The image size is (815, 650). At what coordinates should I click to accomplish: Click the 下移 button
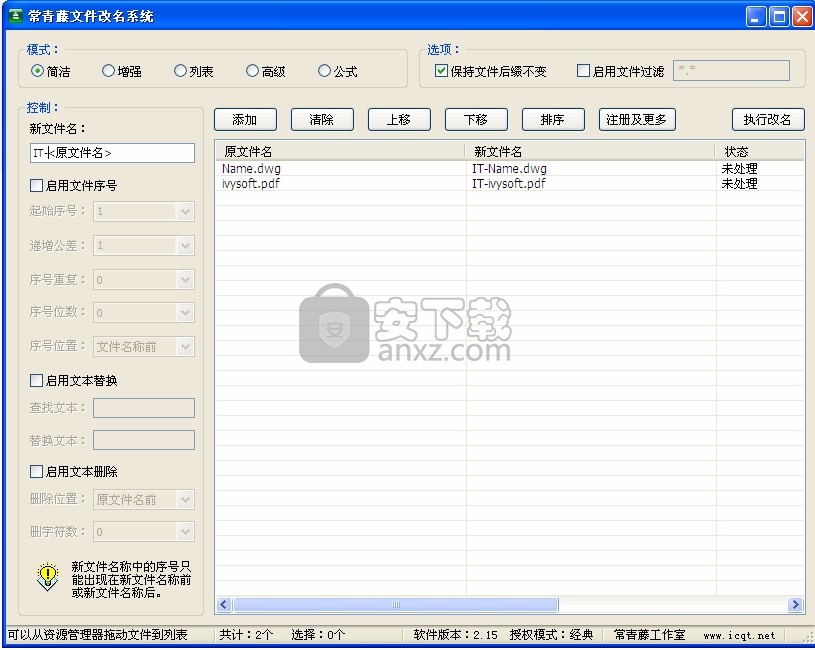[x=476, y=120]
